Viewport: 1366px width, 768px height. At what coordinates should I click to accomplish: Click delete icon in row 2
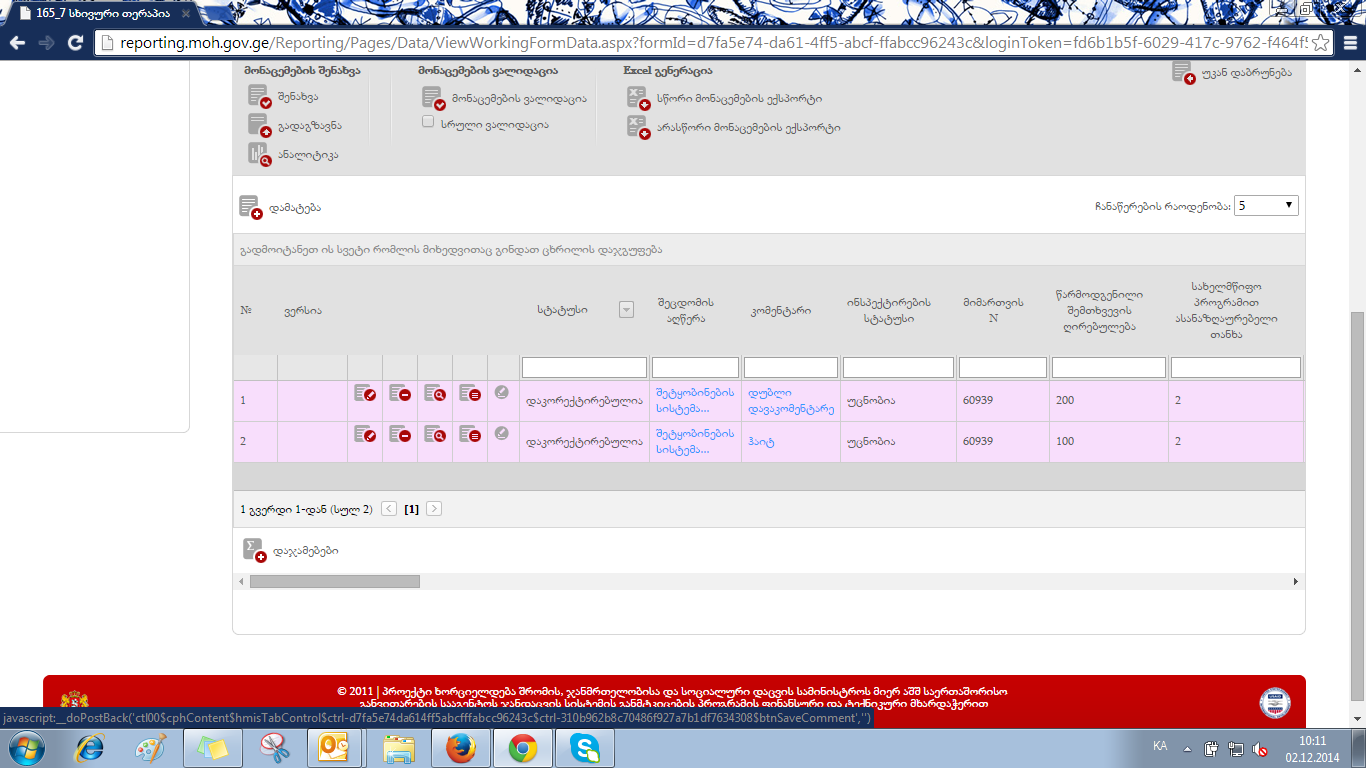(400, 434)
